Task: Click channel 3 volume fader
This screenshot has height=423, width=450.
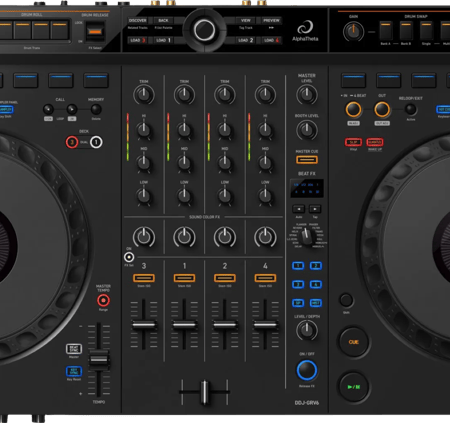Action: coord(144,324)
